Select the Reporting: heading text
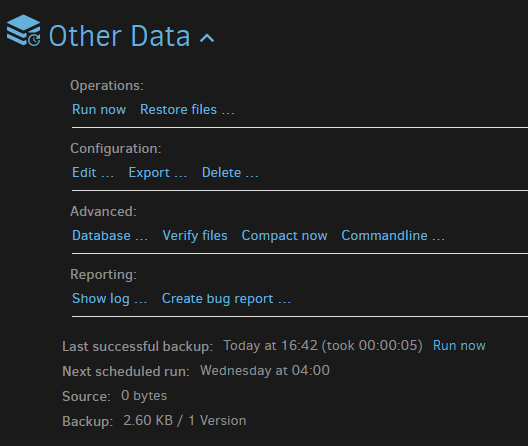Screen dimensions: 528x446 tap(103, 274)
